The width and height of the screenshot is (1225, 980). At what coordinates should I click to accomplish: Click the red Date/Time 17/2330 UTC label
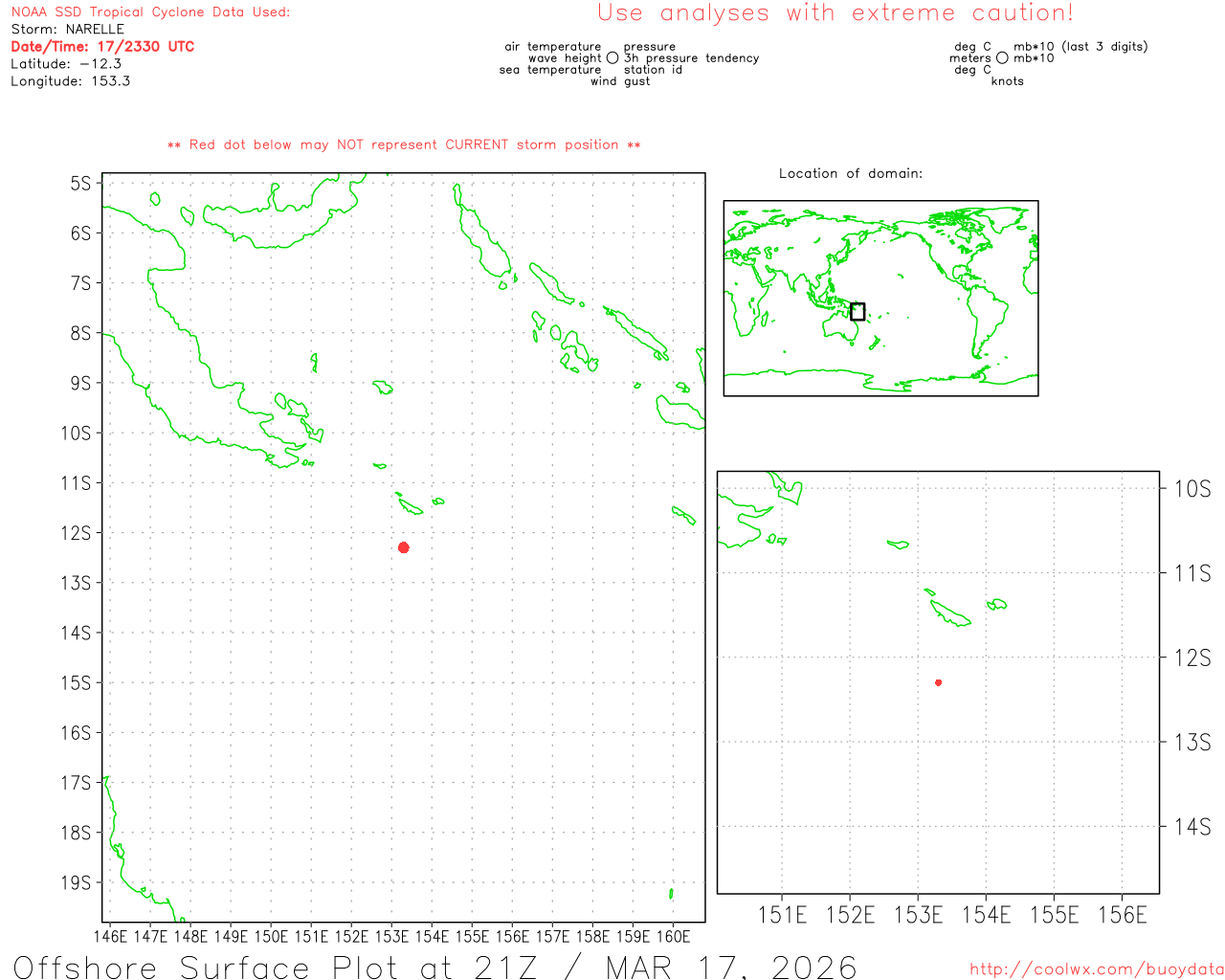click(102, 47)
